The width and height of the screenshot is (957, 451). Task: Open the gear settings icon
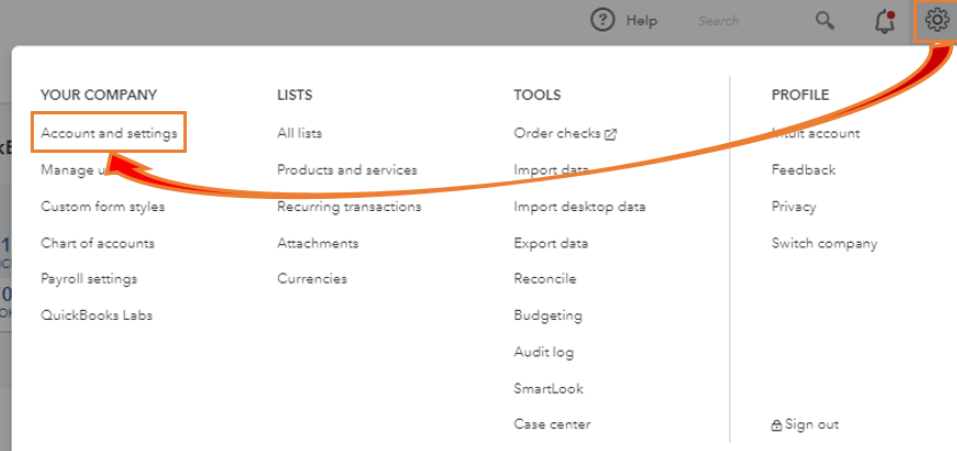pyautogui.click(x=937, y=20)
